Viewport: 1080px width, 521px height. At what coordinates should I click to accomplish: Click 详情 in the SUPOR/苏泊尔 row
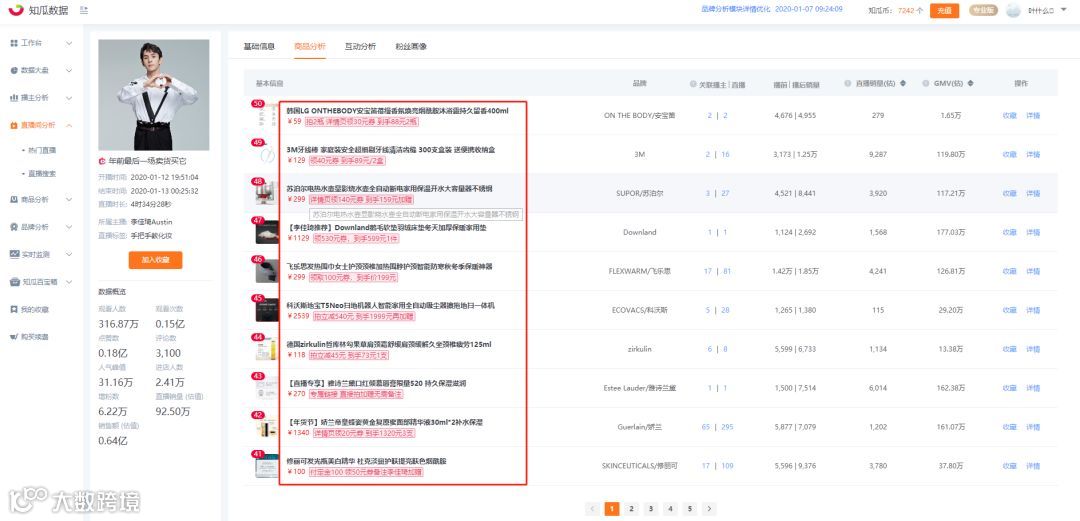click(x=1033, y=194)
